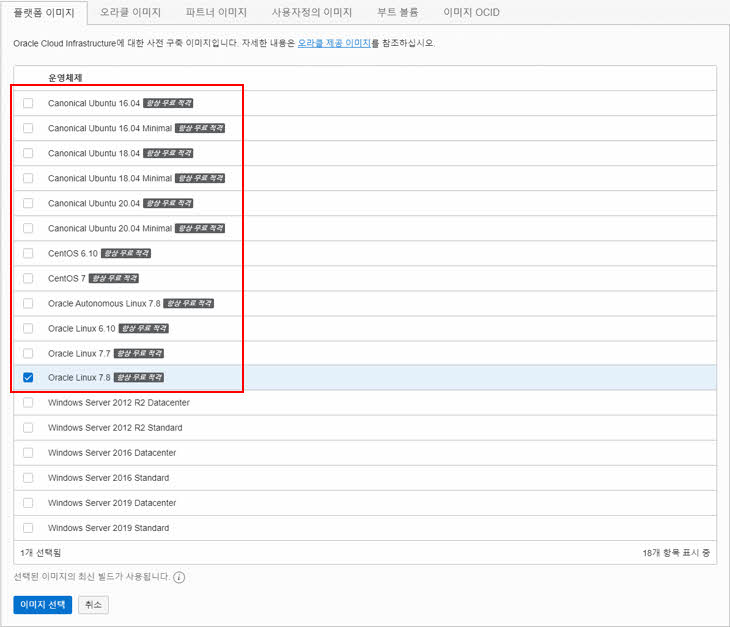
Task: Check the Oracle Linux 7.7 checkbox
Action: coord(28,354)
